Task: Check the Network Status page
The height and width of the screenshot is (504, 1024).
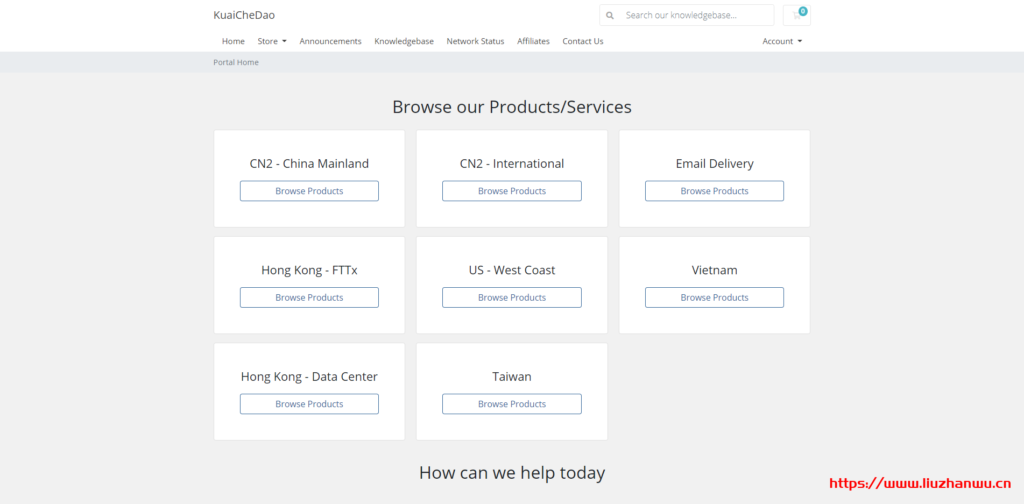Action: point(475,41)
